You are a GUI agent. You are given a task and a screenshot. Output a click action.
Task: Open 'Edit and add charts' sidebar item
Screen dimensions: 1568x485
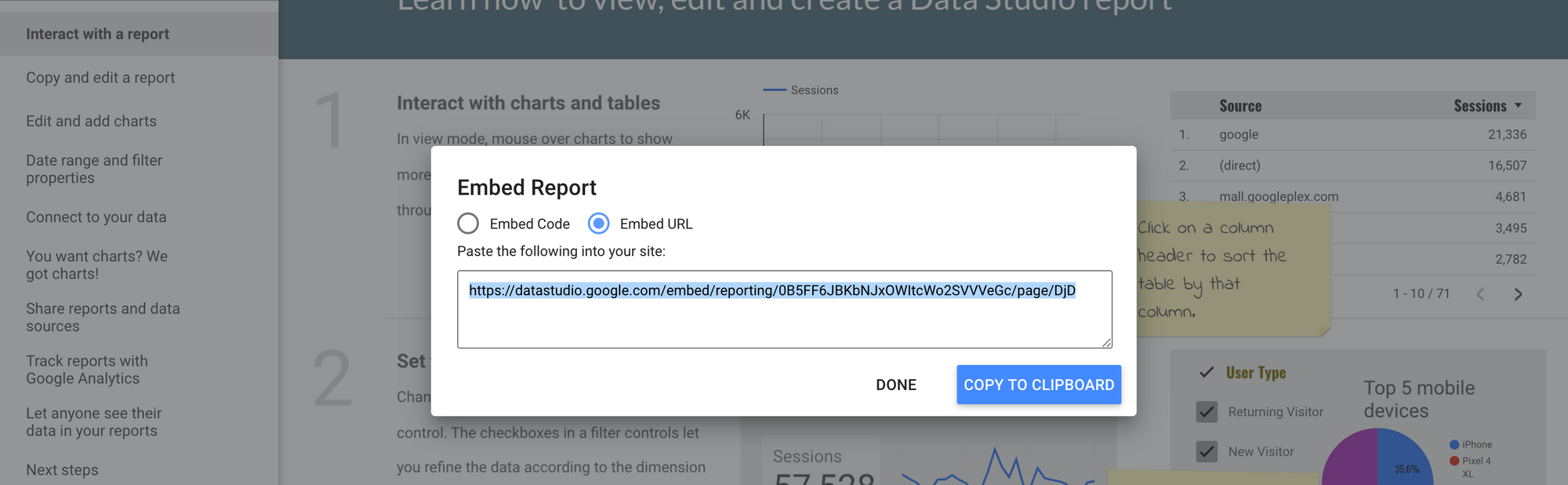click(x=91, y=121)
